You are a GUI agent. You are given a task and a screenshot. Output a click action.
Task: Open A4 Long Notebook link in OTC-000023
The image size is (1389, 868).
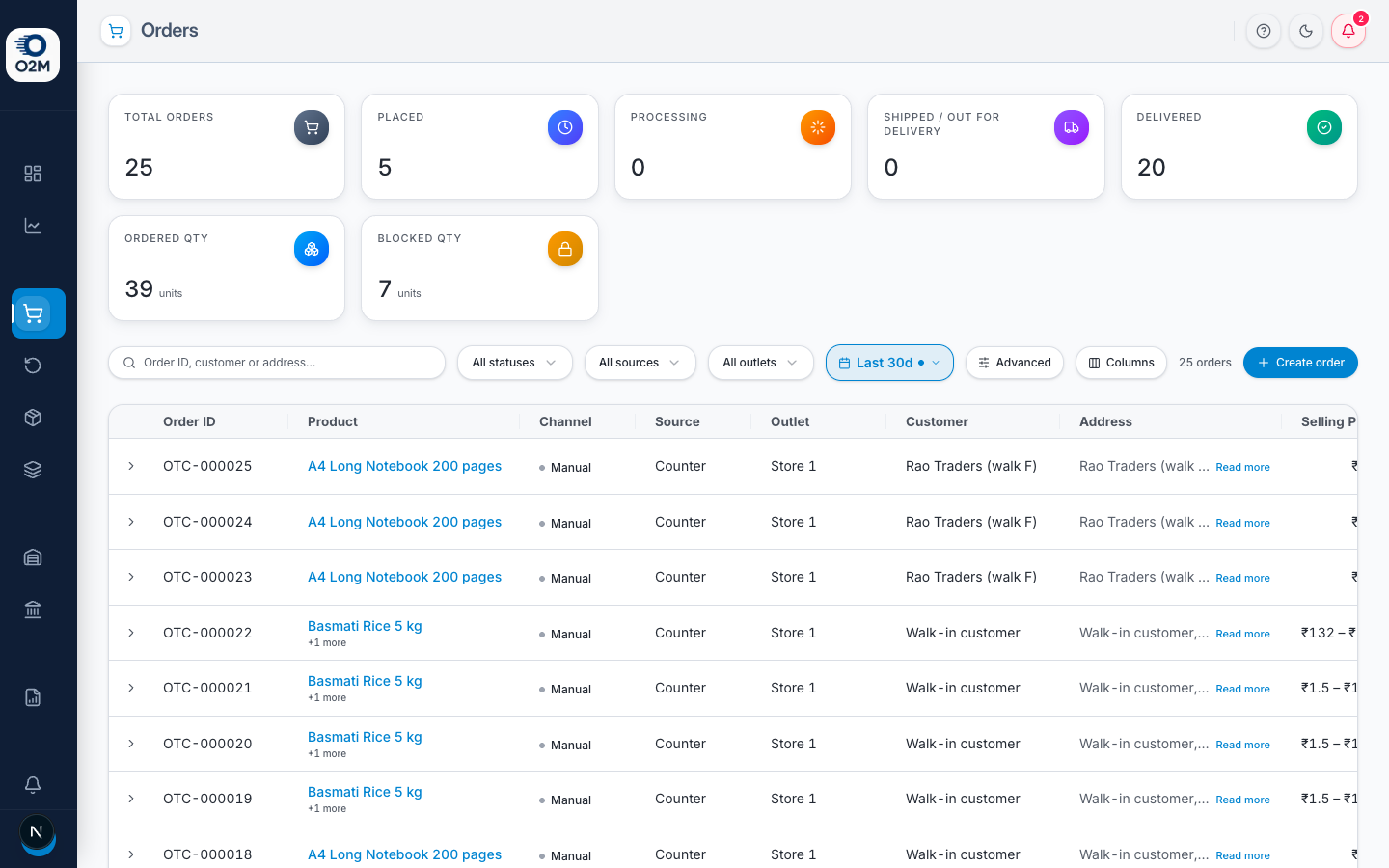pyautogui.click(x=404, y=577)
